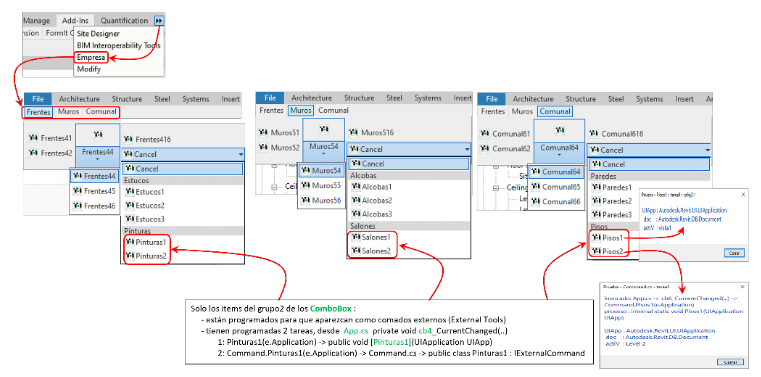
Task: Open the Cancel combo box under Muros516
Action: [x=409, y=149]
